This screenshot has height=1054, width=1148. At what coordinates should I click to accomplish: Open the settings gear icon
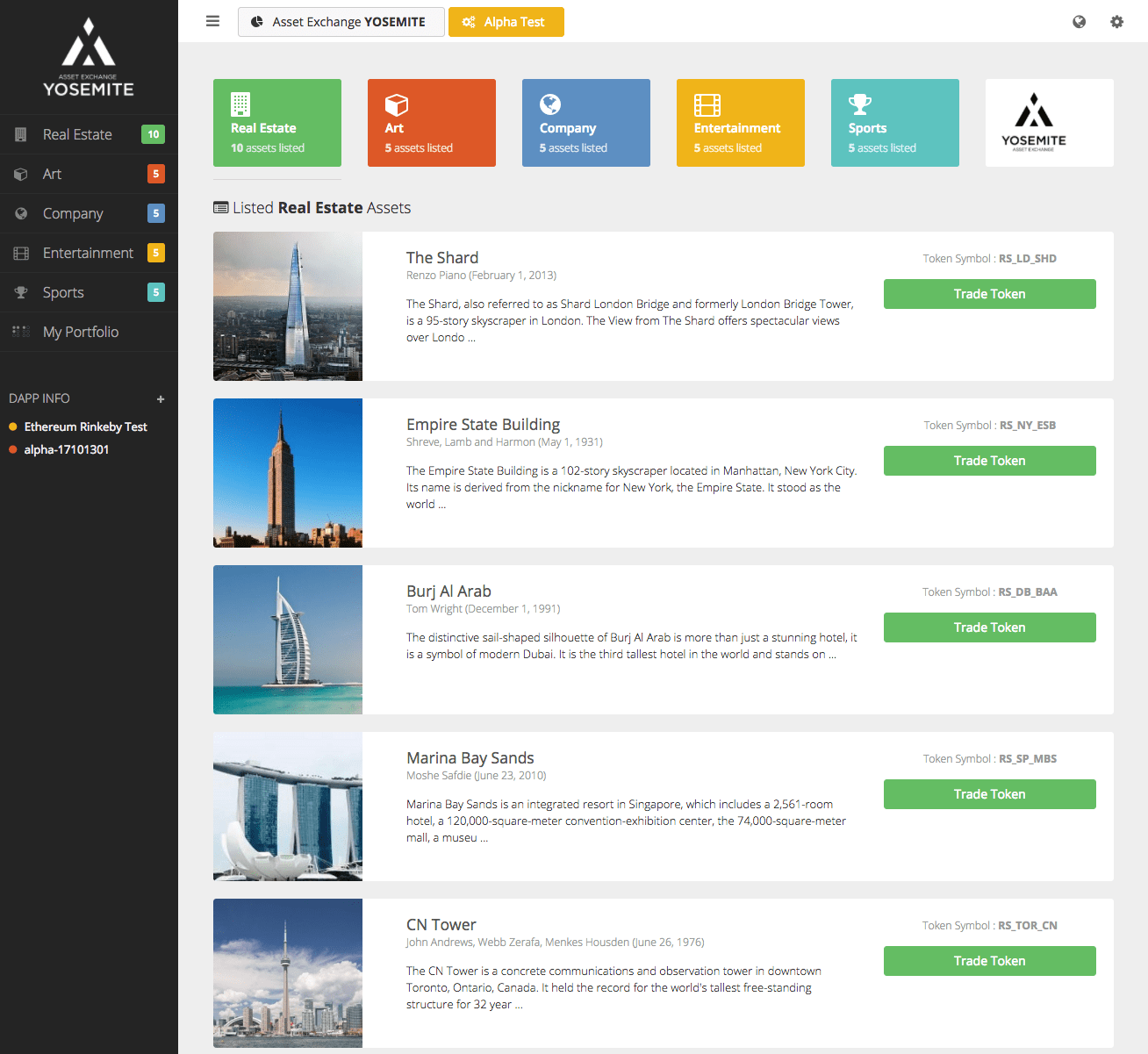(x=1116, y=22)
